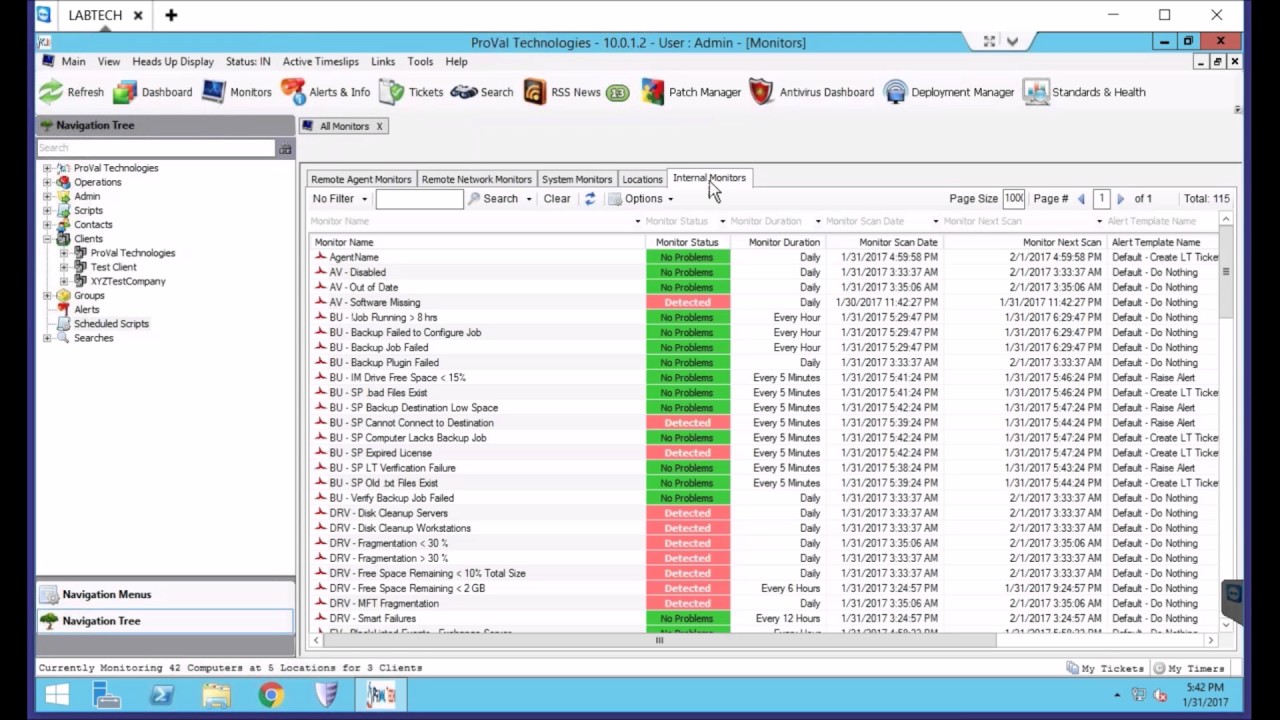Click the Page Size field
This screenshot has width=1280, height=720.
[1014, 198]
